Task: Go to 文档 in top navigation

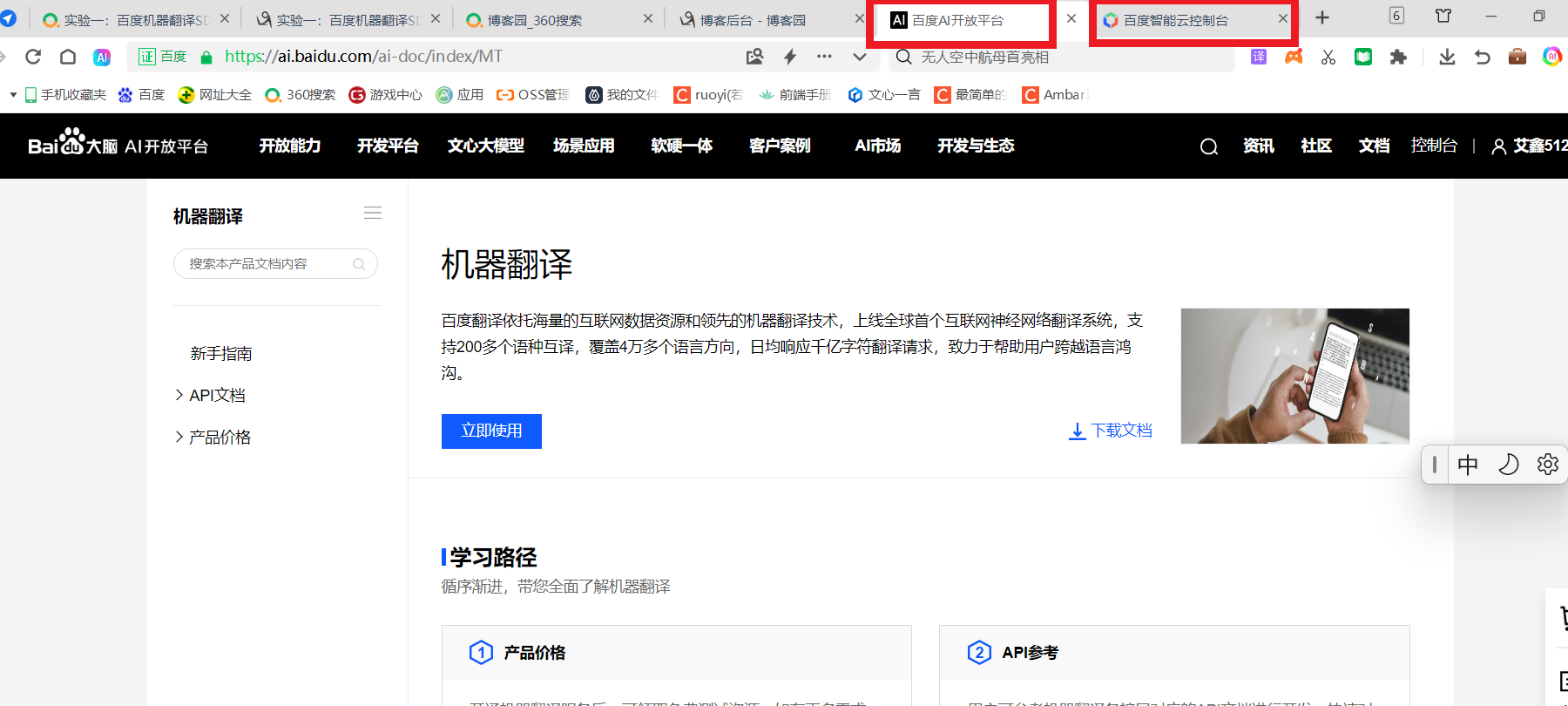Action: coord(1374,146)
